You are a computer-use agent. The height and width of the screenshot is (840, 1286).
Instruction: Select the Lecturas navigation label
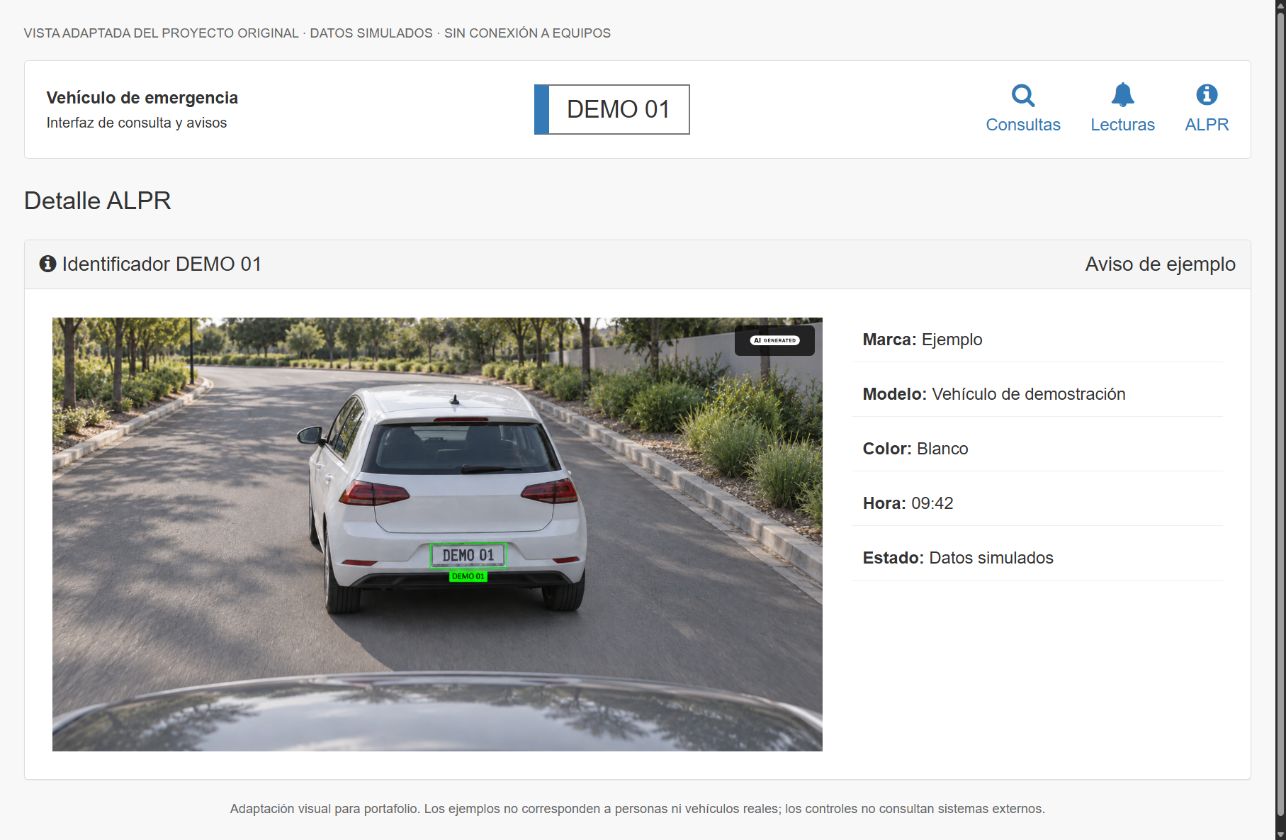(1123, 125)
